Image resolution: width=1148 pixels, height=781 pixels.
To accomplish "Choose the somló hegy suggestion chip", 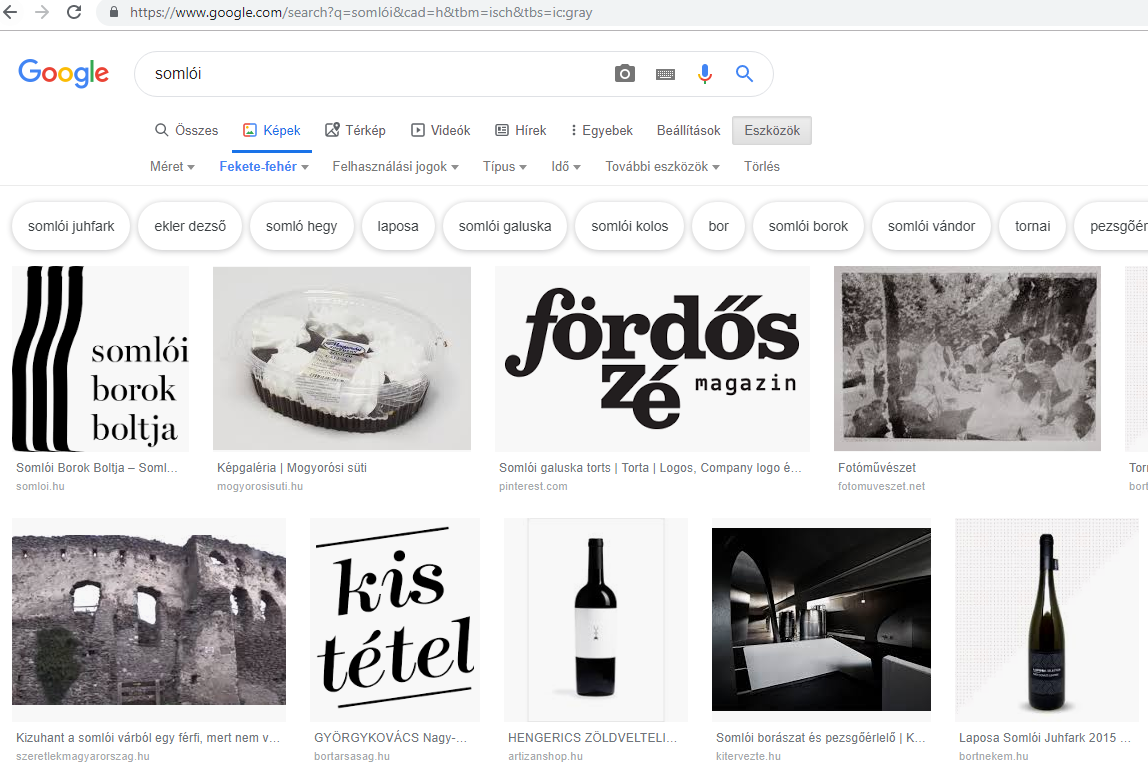I will click(x=301, y=226).
